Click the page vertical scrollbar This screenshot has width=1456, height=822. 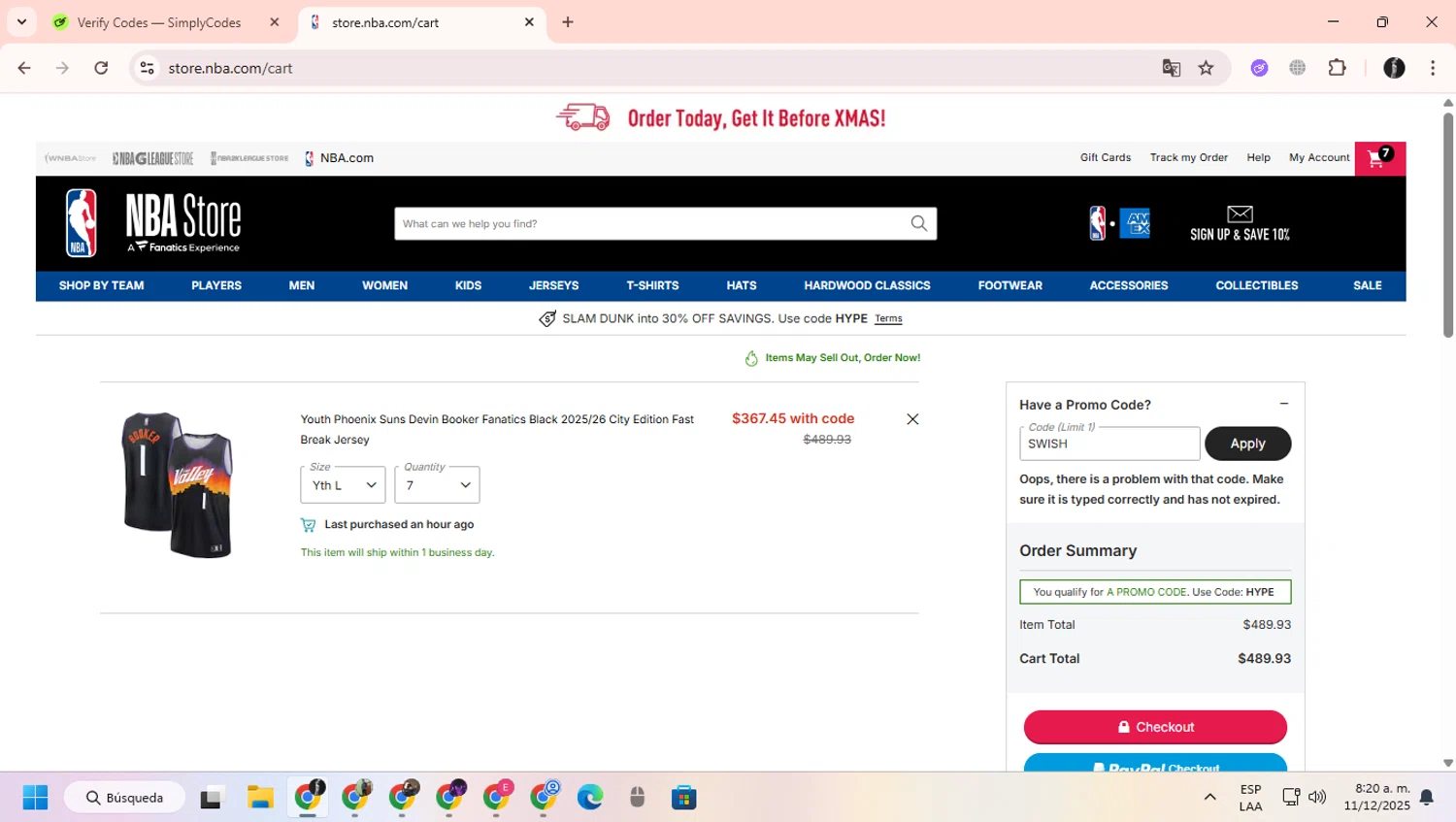click(1448, 223)
